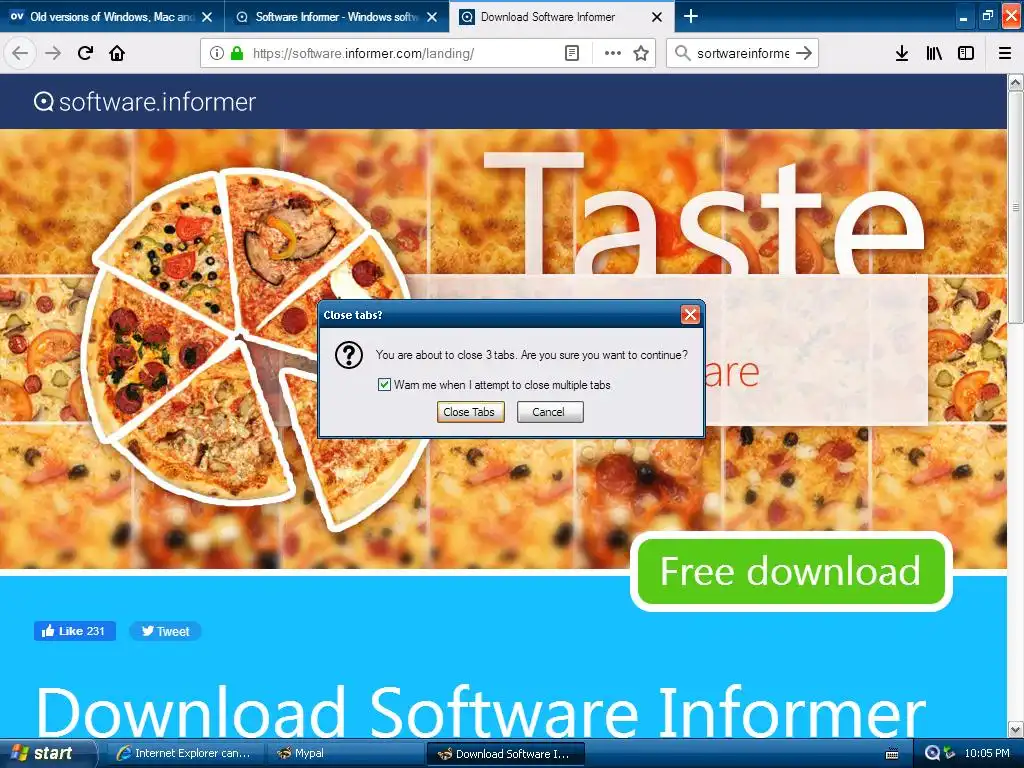The height and width of the screenshot is (768, 1024).
Task: Select 'Download Software I...' taskbar item
Action: [x=505, y=754]
